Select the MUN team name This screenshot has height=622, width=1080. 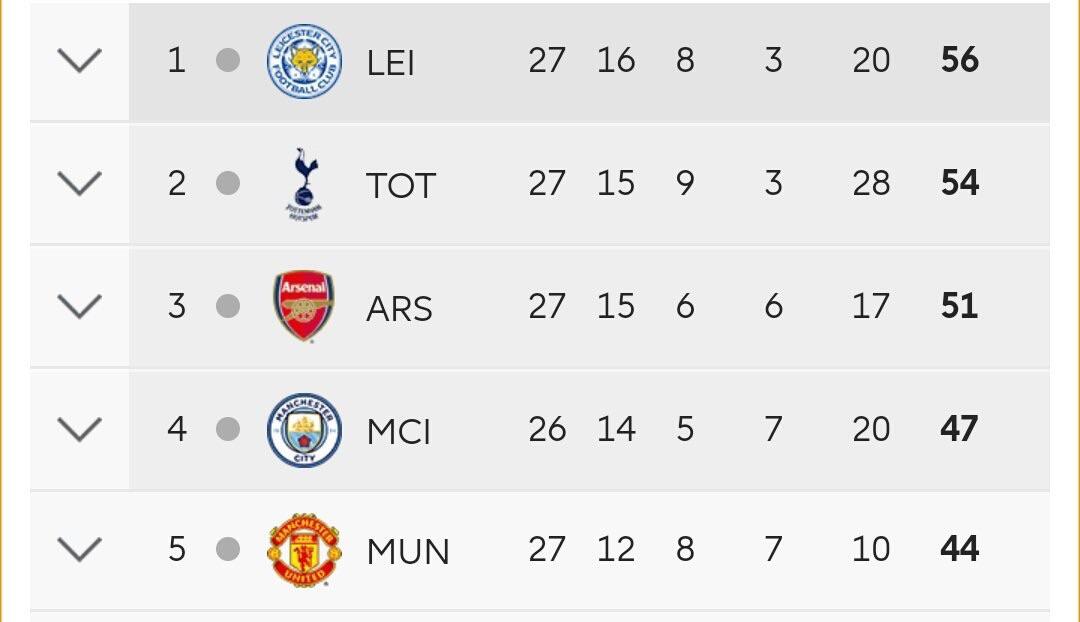point(408,552)
